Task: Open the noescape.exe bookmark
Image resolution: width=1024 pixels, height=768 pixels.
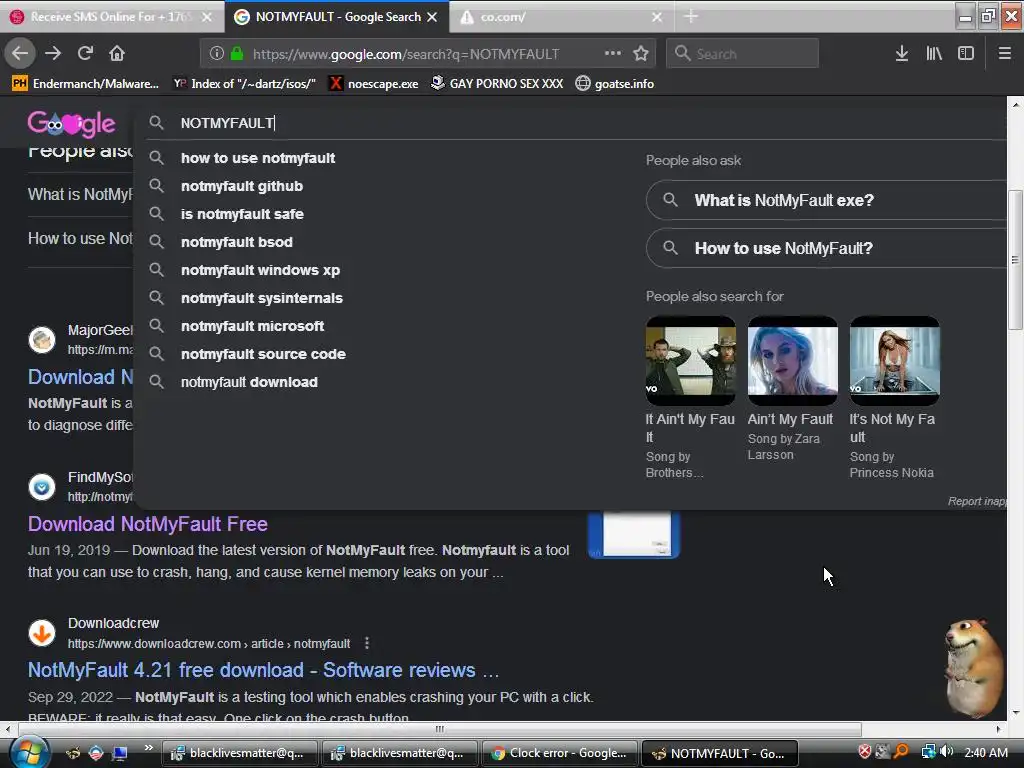Action: point(374,84)
